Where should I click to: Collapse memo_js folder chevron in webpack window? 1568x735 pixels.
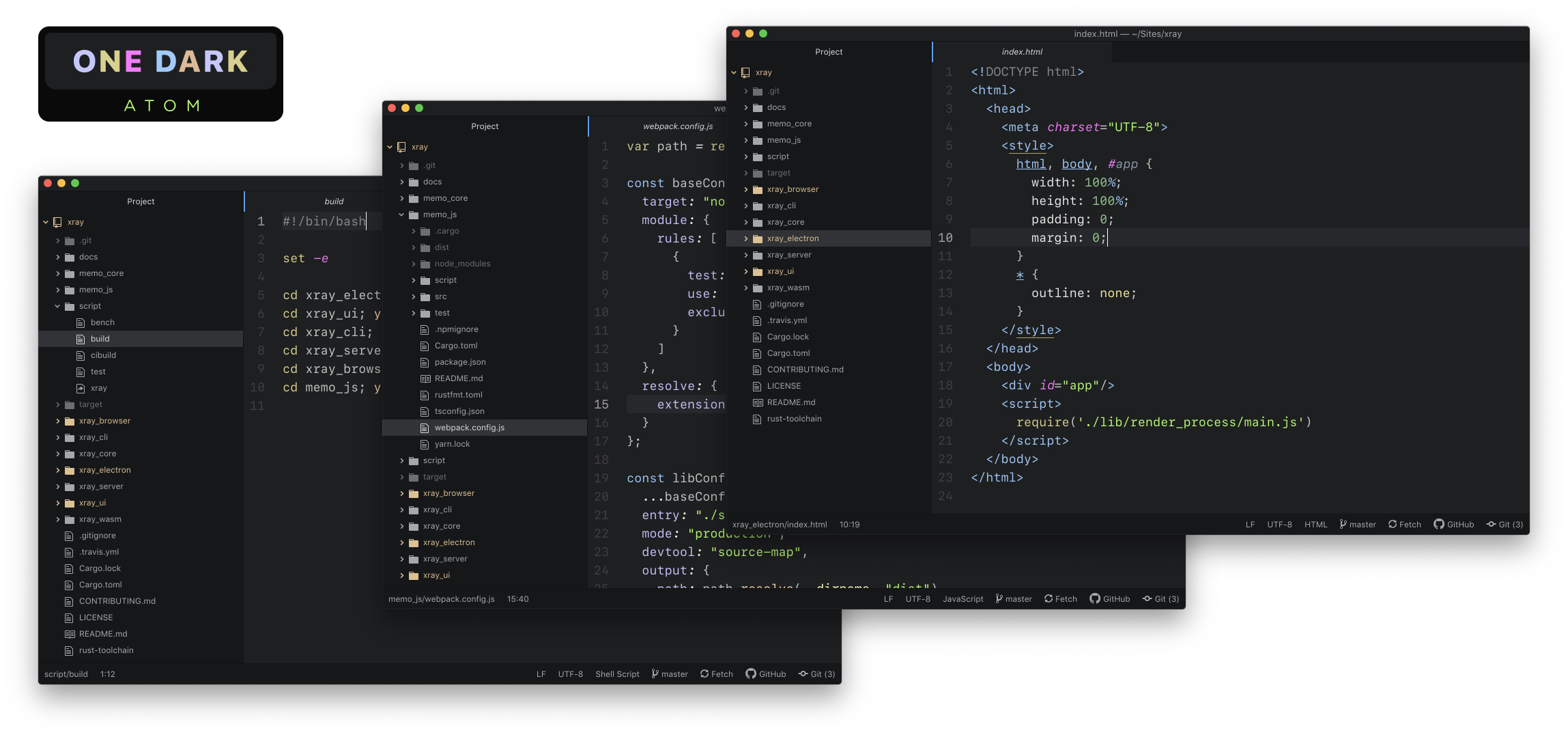401,214
